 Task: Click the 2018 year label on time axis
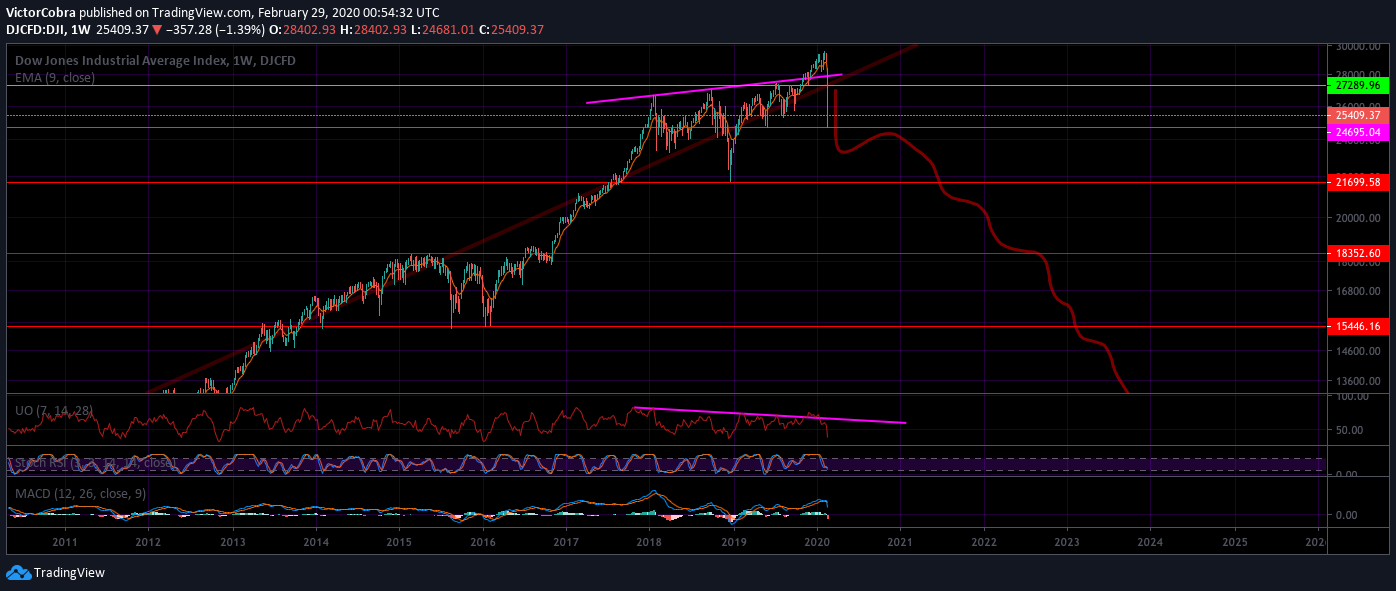pos(650,542)
